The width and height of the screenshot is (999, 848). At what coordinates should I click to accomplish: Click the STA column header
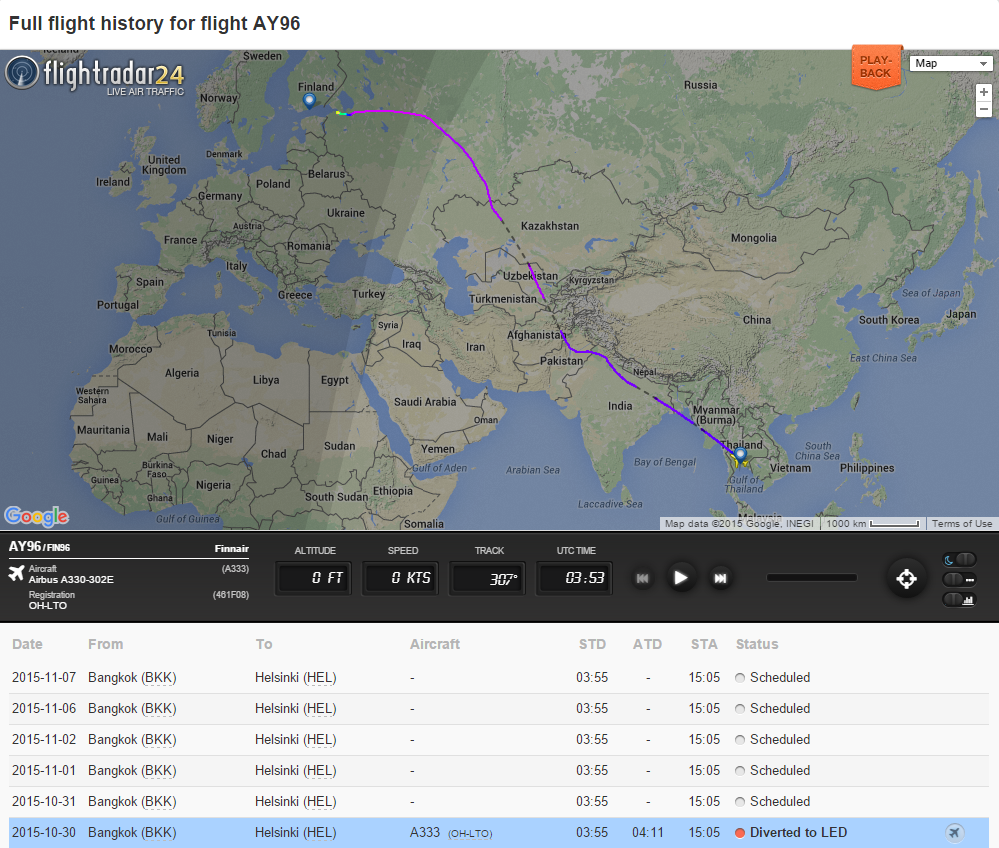704,644
